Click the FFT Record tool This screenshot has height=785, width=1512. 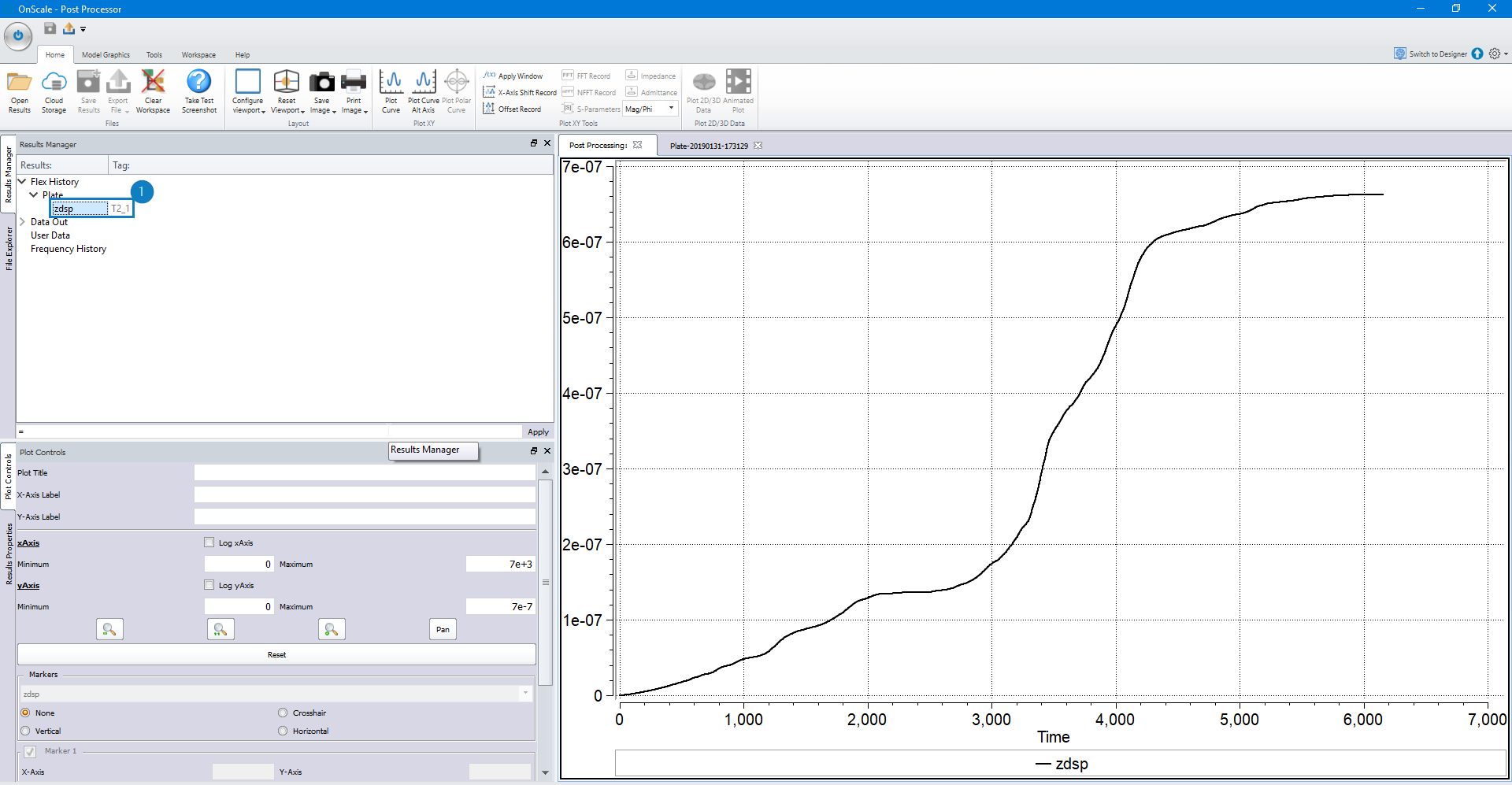pyautogui.click(x=586, y=76)
